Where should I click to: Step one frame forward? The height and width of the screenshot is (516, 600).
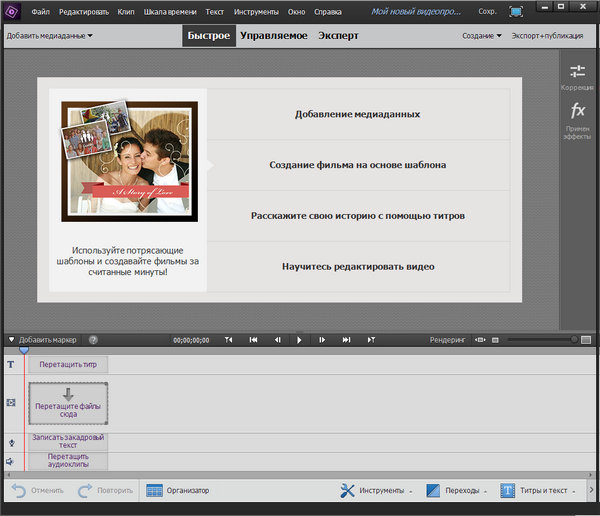pos(322,340)
